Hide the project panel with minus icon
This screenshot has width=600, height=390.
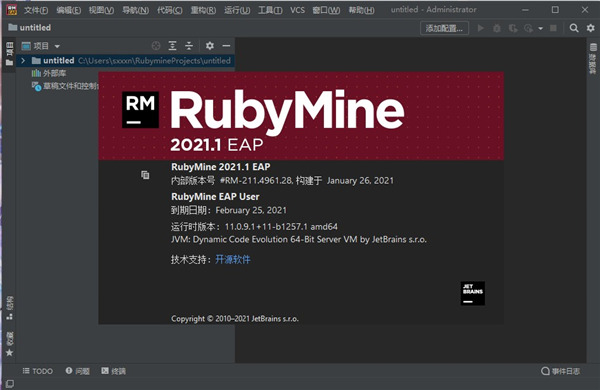(x=226, y=46)
